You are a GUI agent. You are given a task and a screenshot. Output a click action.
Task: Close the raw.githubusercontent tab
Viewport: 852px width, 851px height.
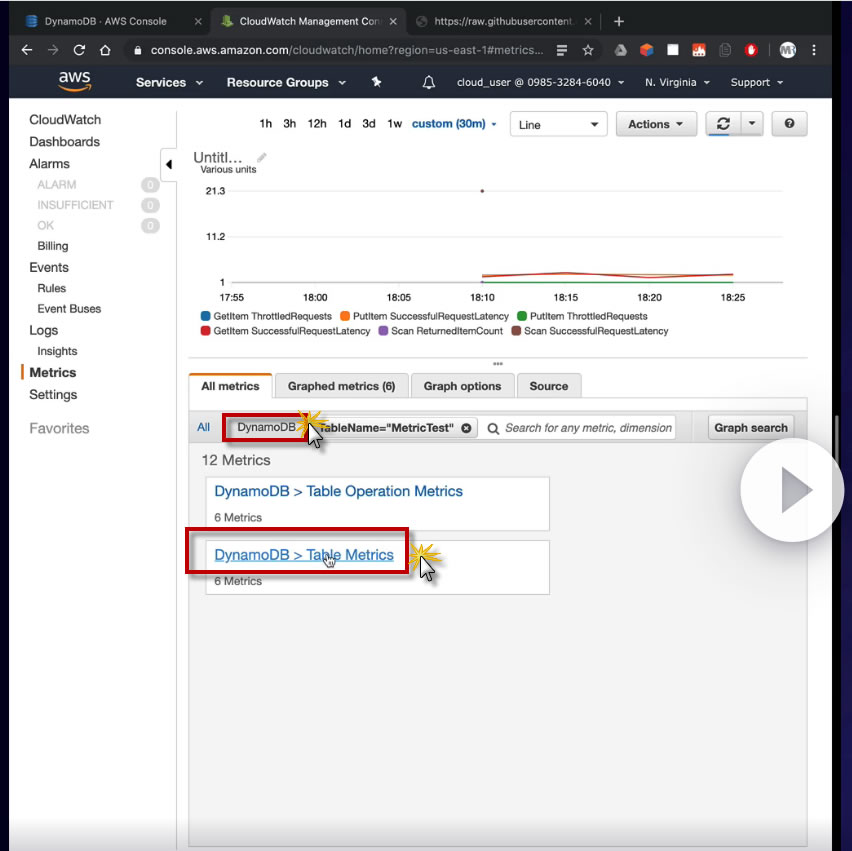588,21
